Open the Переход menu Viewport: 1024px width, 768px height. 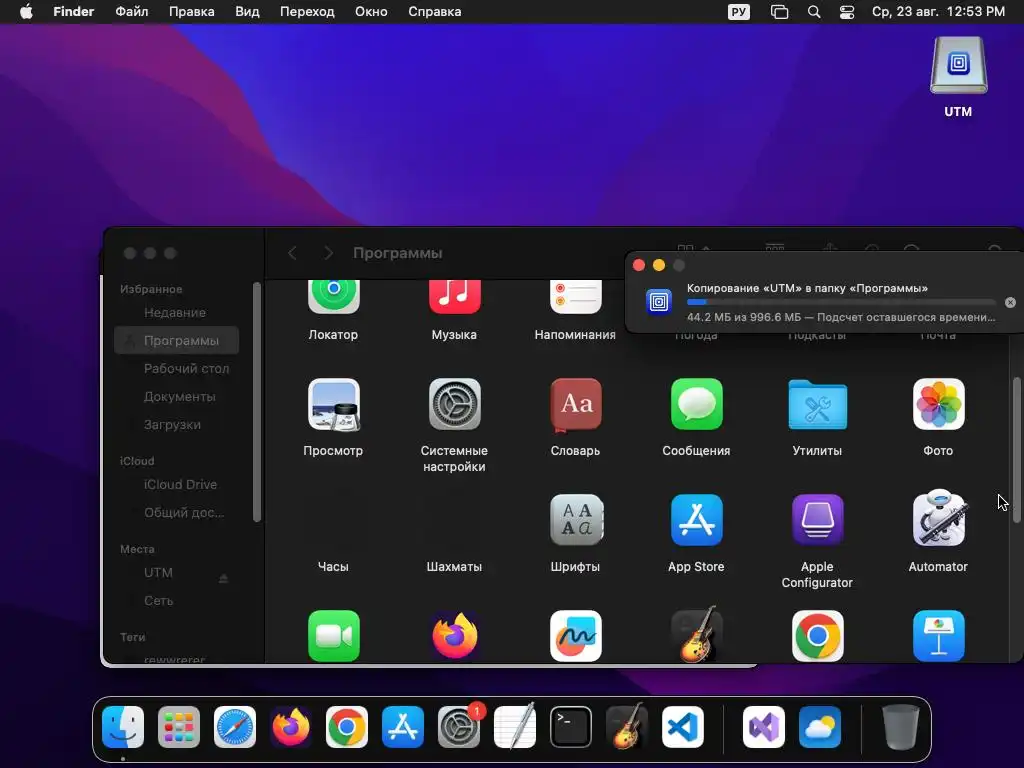(307, 12)
